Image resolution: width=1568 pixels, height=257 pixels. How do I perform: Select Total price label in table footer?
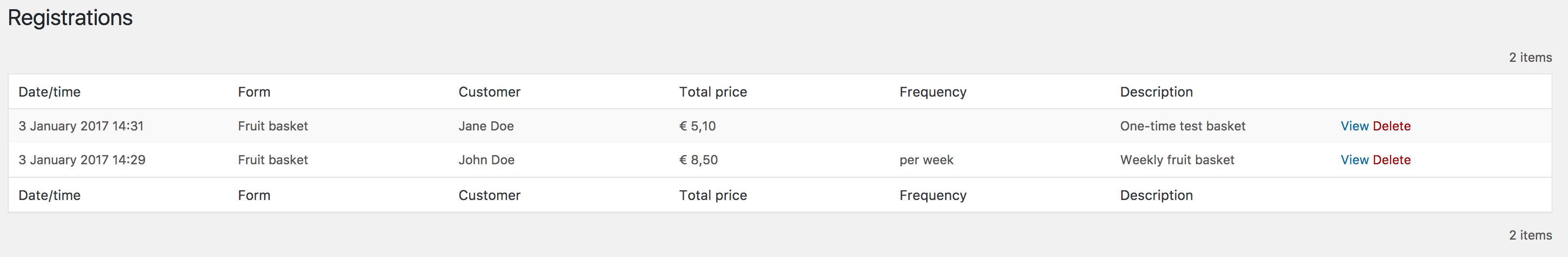tap(713, 195)
